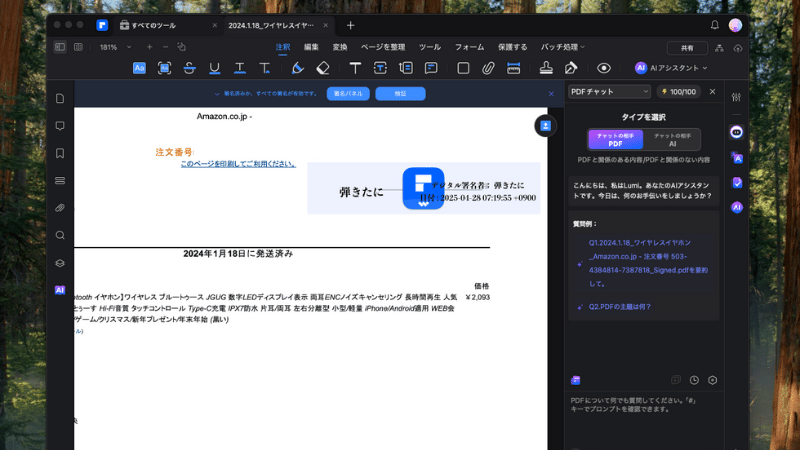The image size is (800, 450).
Task: Open layers panel in left sidebar
Action: pyautogui.click(x=60, y=263)
